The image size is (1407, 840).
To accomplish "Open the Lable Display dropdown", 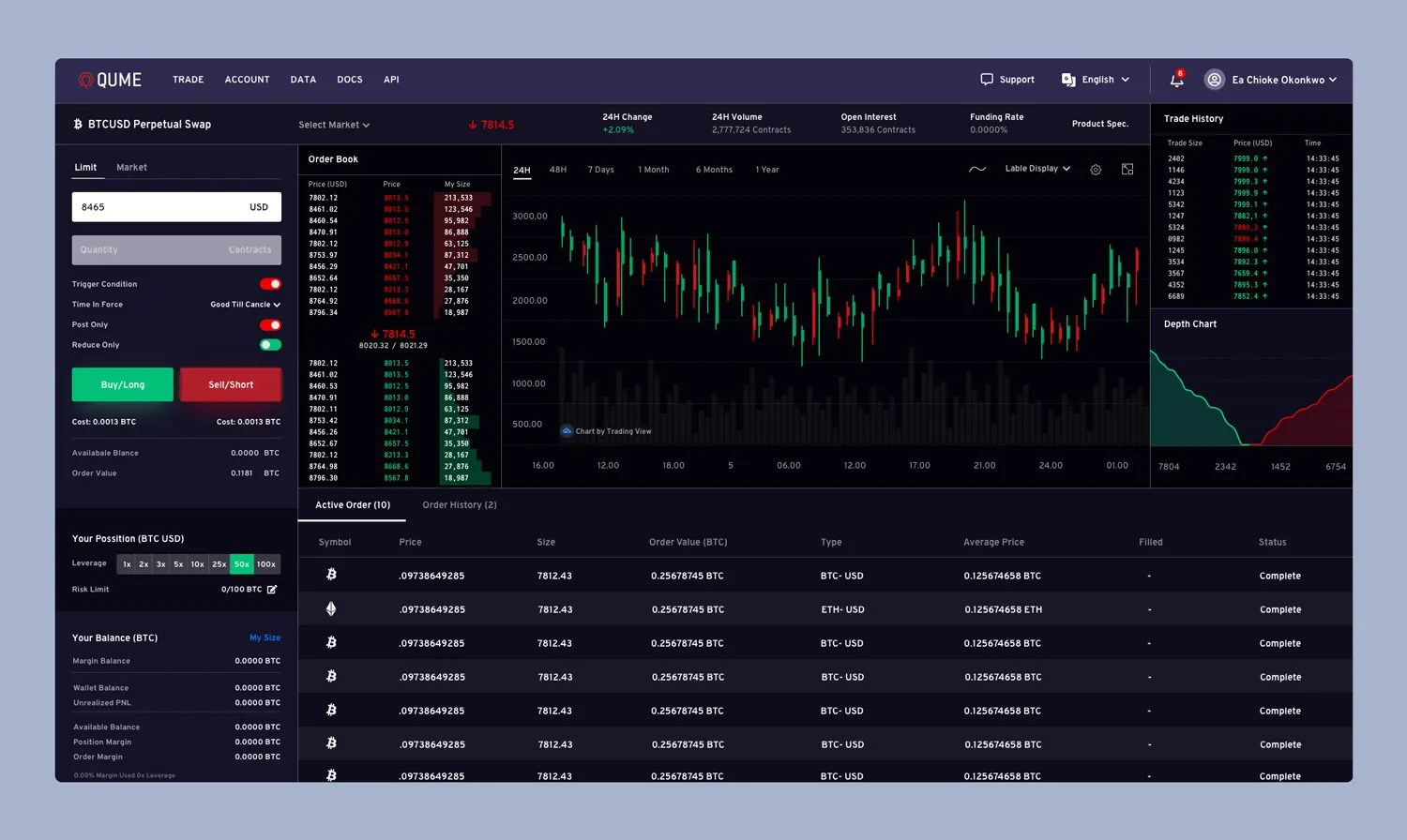I will (1037, 169).
